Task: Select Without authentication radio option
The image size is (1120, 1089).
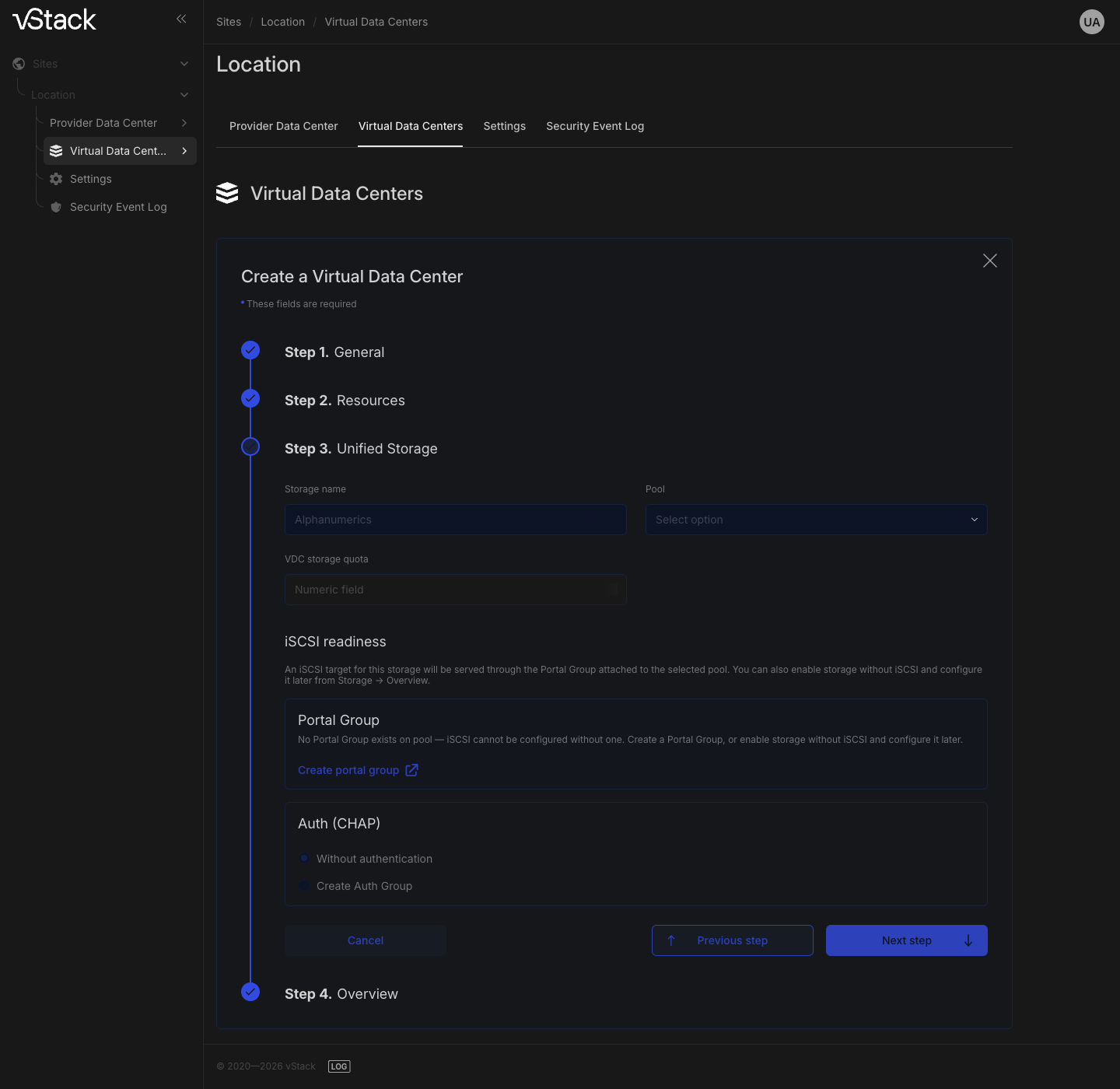Action: click(305, 859)
